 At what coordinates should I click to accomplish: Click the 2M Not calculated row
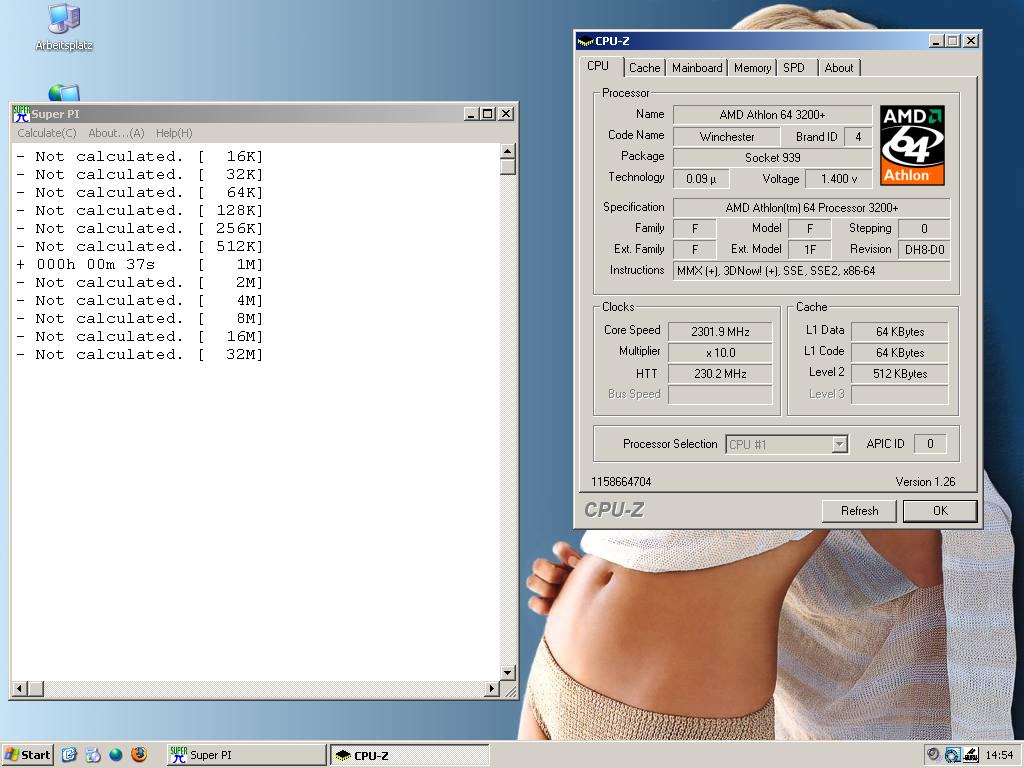click(x=140, y=283)
